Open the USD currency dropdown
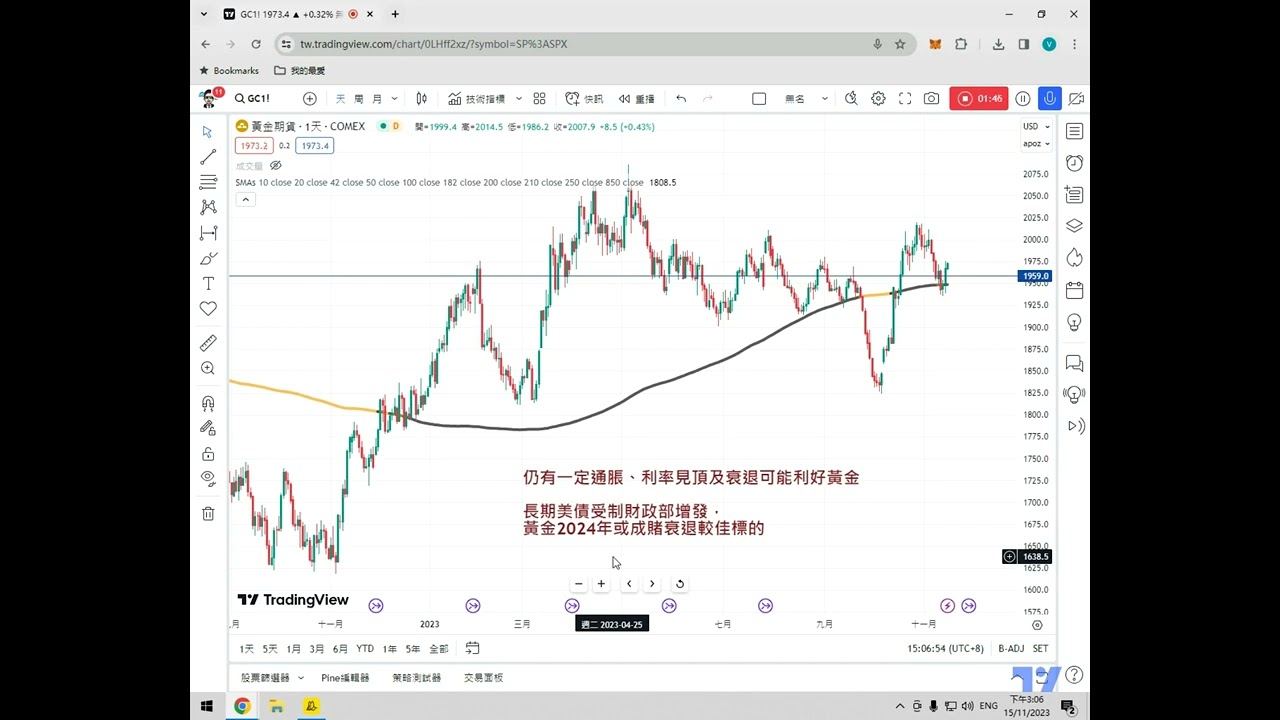1280x720 pixels. point(1036,127)
